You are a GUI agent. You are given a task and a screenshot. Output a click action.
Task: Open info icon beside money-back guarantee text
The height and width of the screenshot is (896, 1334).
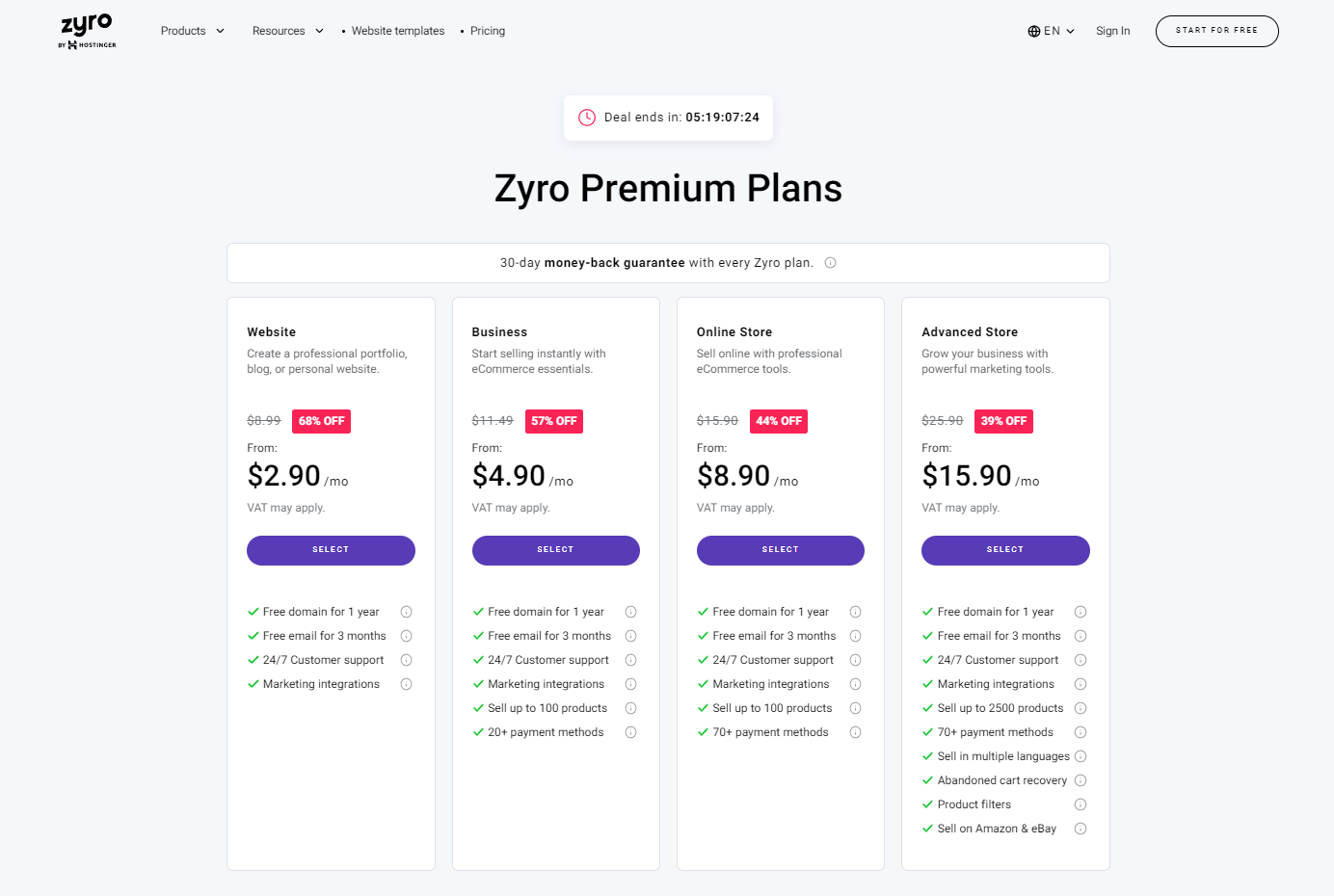point(830,263)
